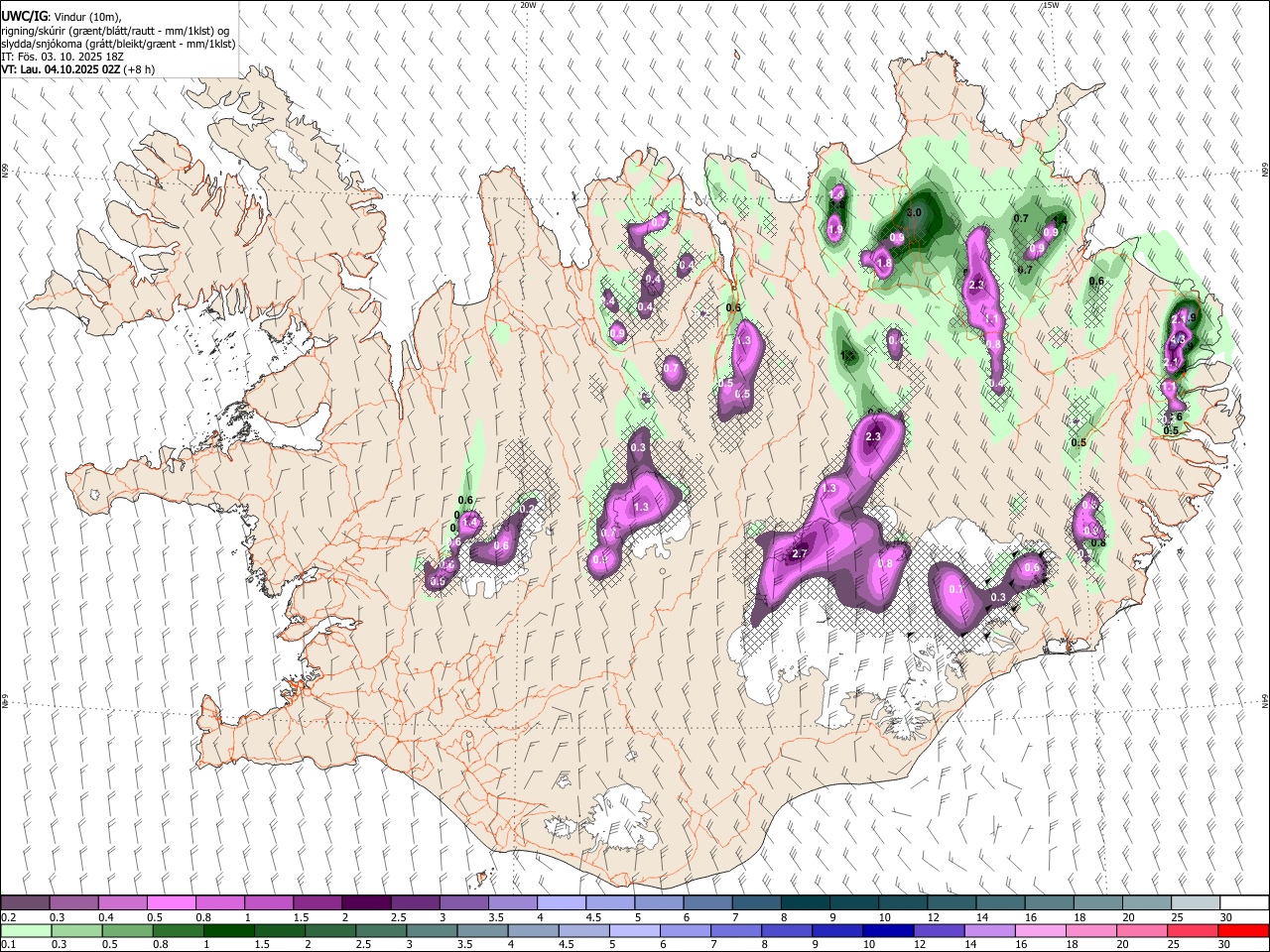Image resolution: width=1270 pixels, height=952 pixels.
Task: Select snow legend white swatch after 30
Action: pos(1243,903)
